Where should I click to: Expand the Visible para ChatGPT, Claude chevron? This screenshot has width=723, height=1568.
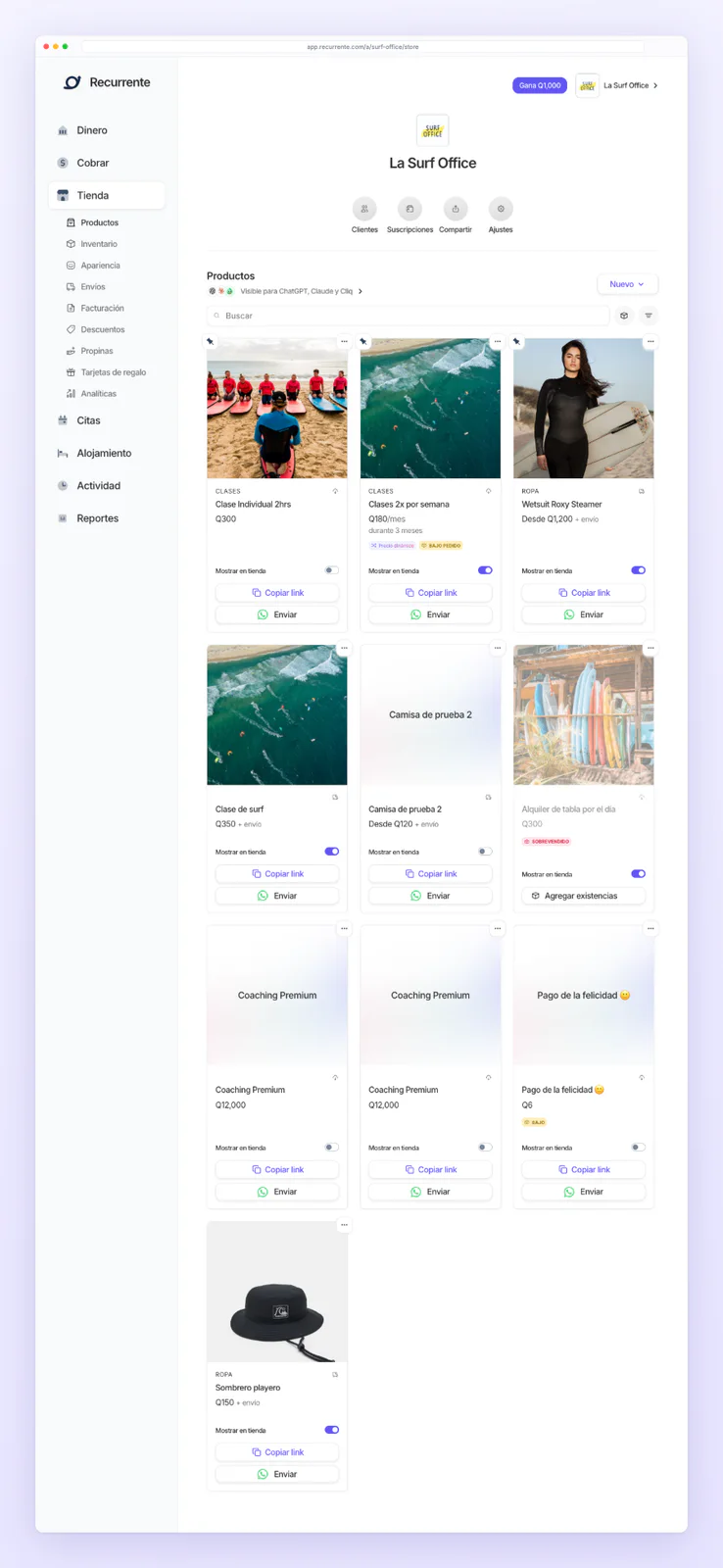(361, 291)
